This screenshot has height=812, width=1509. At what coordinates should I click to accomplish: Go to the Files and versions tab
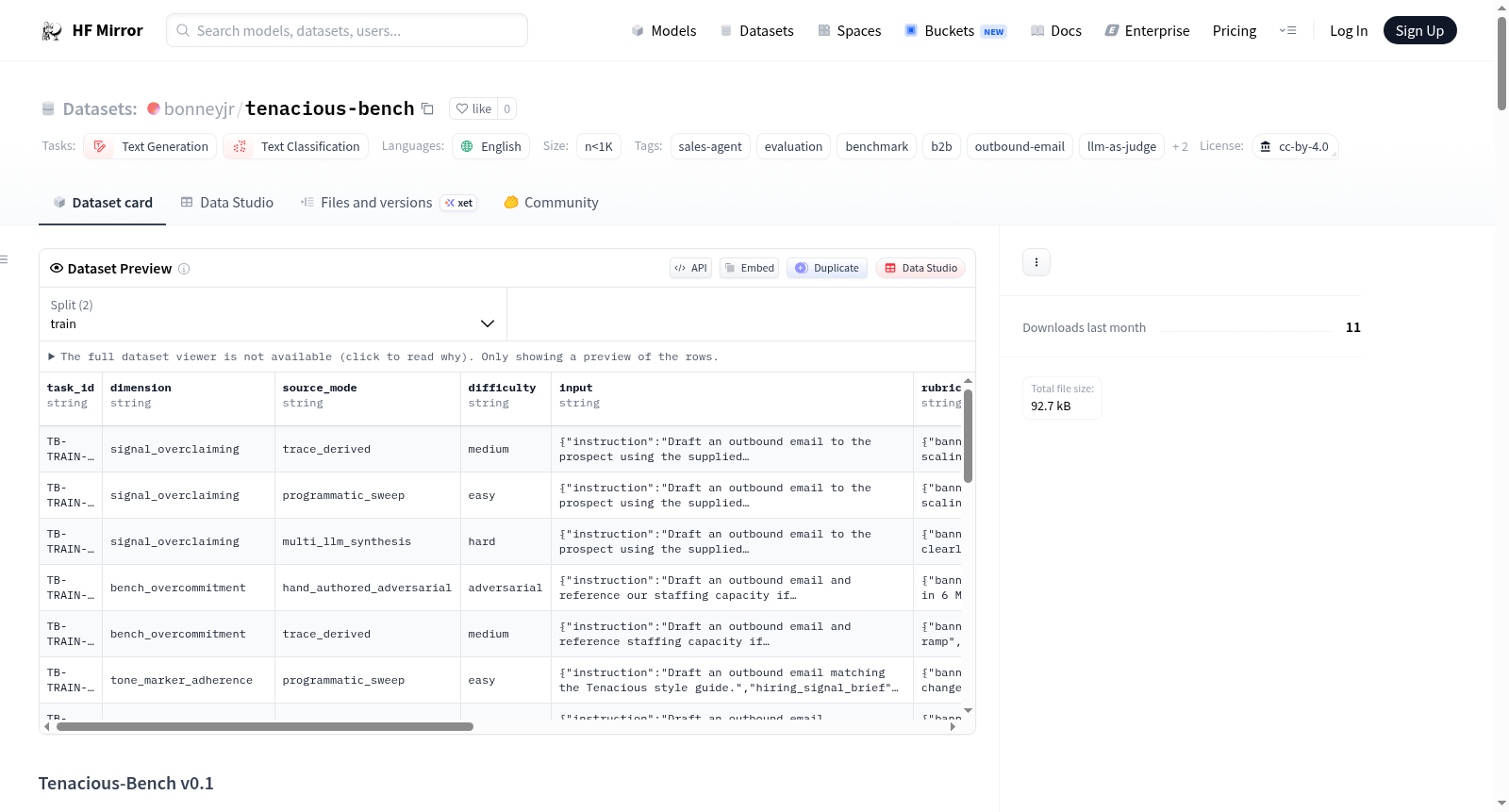389,203
